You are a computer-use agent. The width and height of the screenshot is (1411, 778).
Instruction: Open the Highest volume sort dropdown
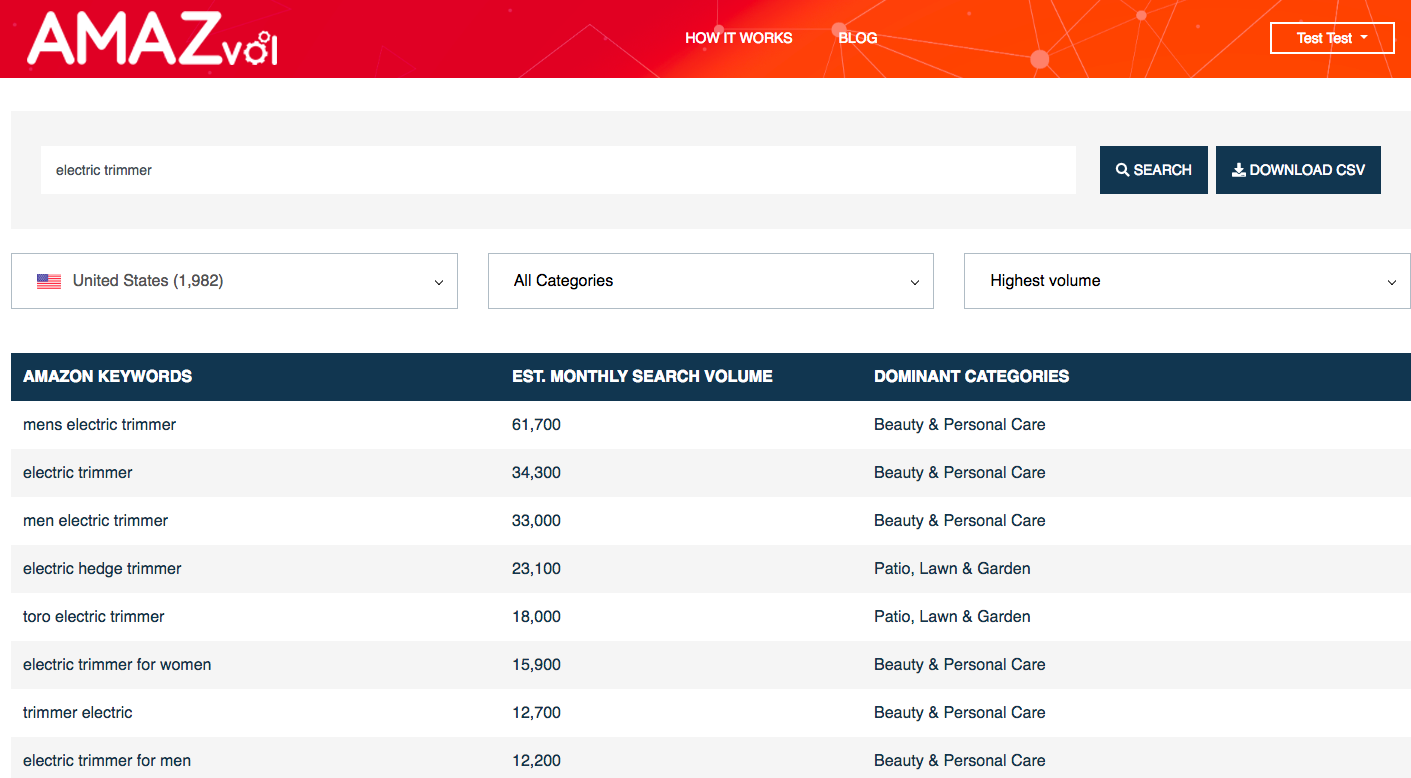point(1186,281)
